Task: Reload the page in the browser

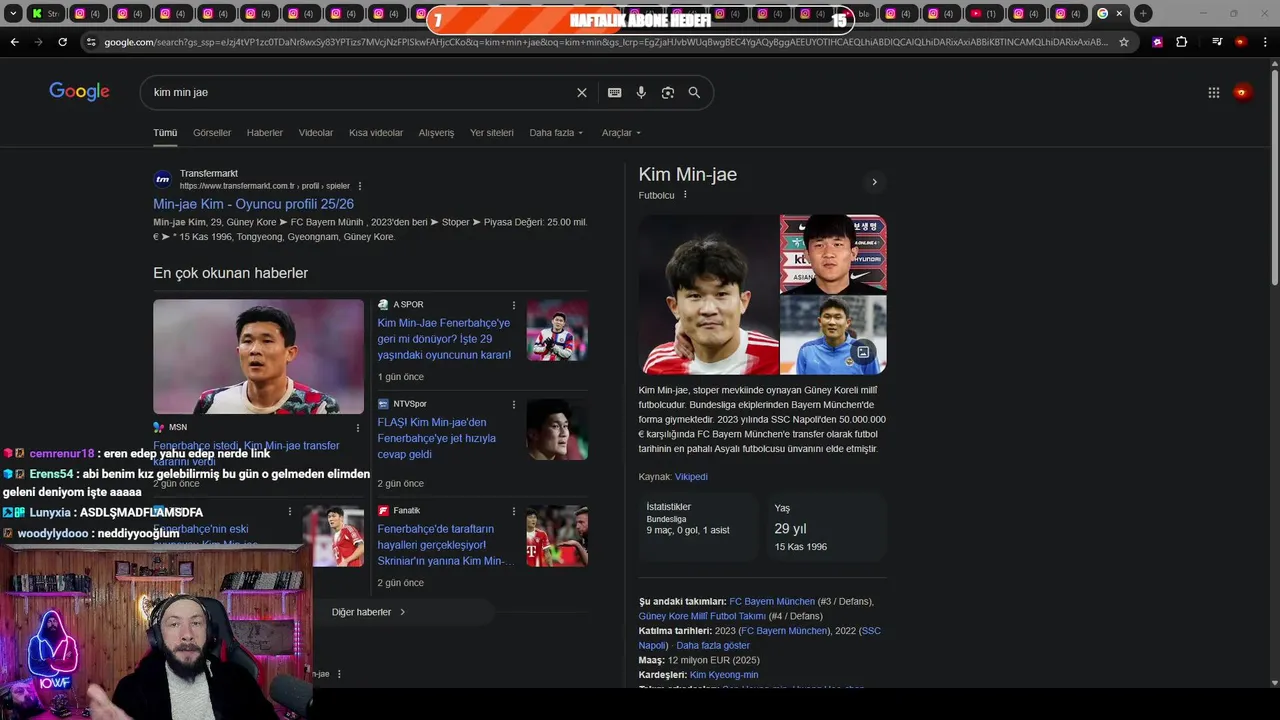Action: coord(62,42)
